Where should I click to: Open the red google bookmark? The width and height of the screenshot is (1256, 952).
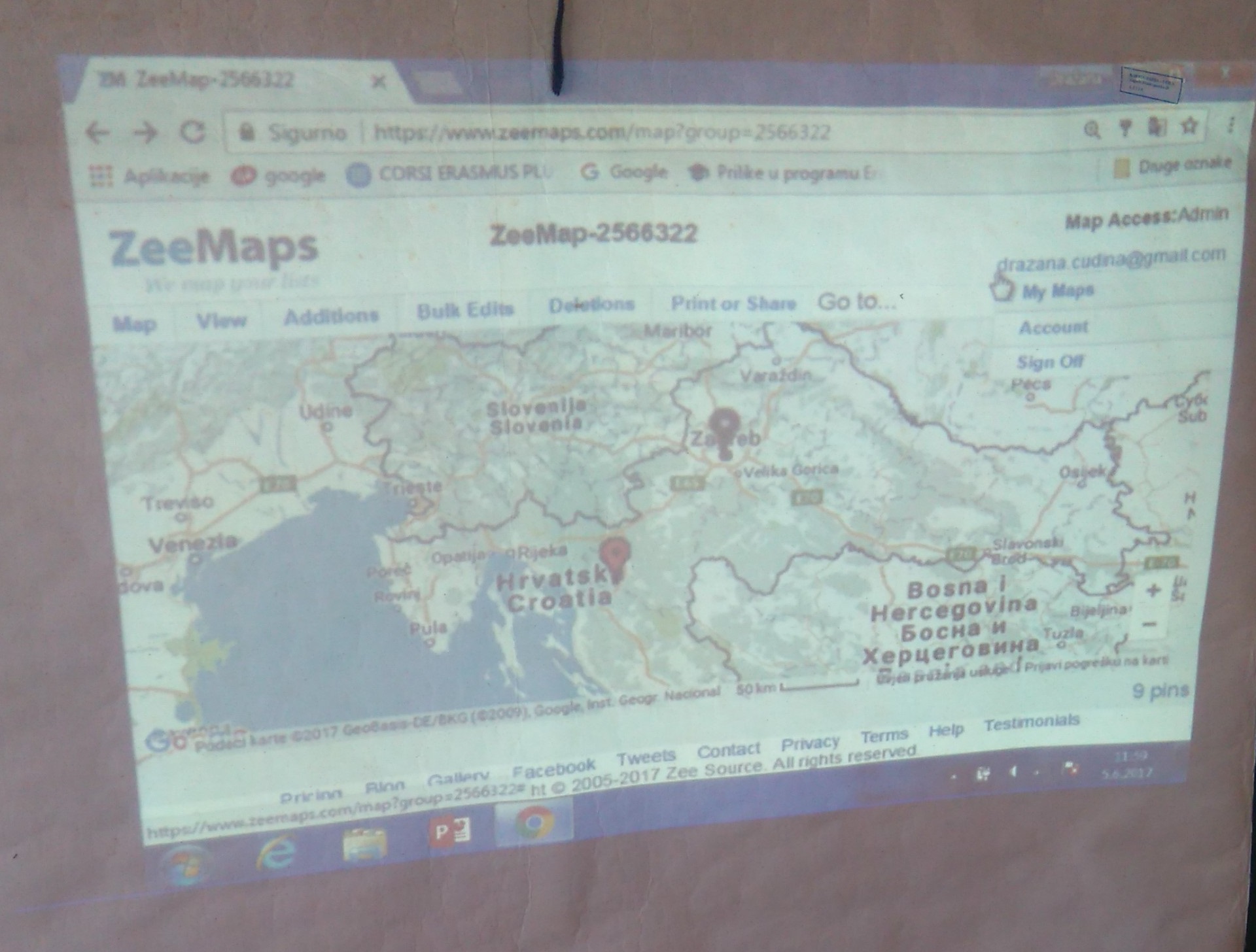279,176
